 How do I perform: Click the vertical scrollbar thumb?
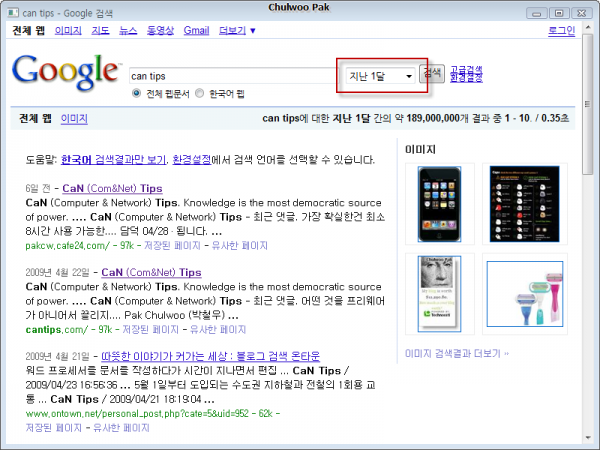coord(587,104)
